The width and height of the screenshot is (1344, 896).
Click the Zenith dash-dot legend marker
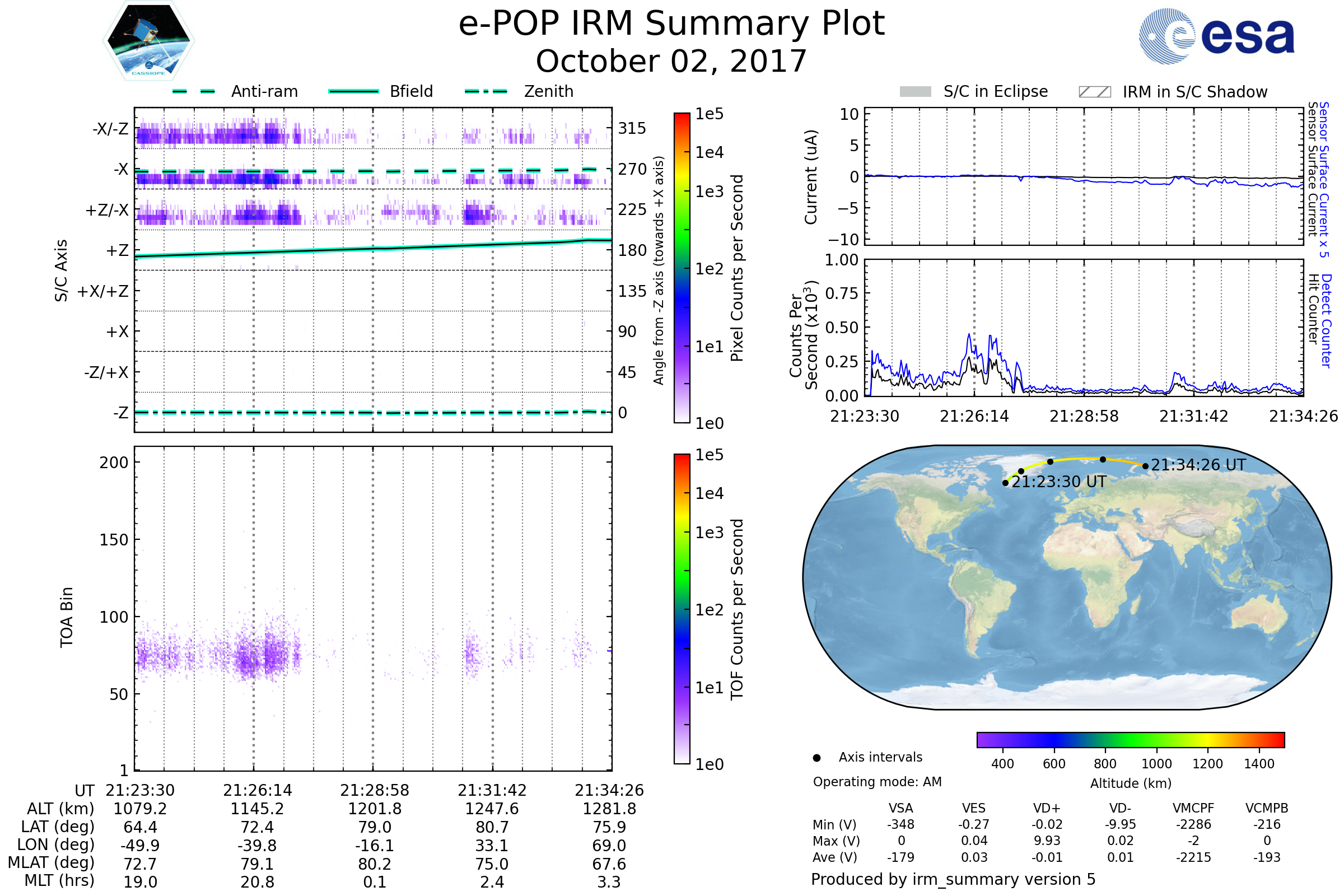click(x=486, y=91)
